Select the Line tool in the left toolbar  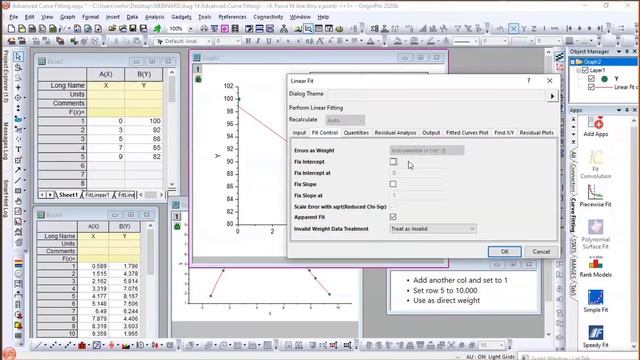coord(18,180)
